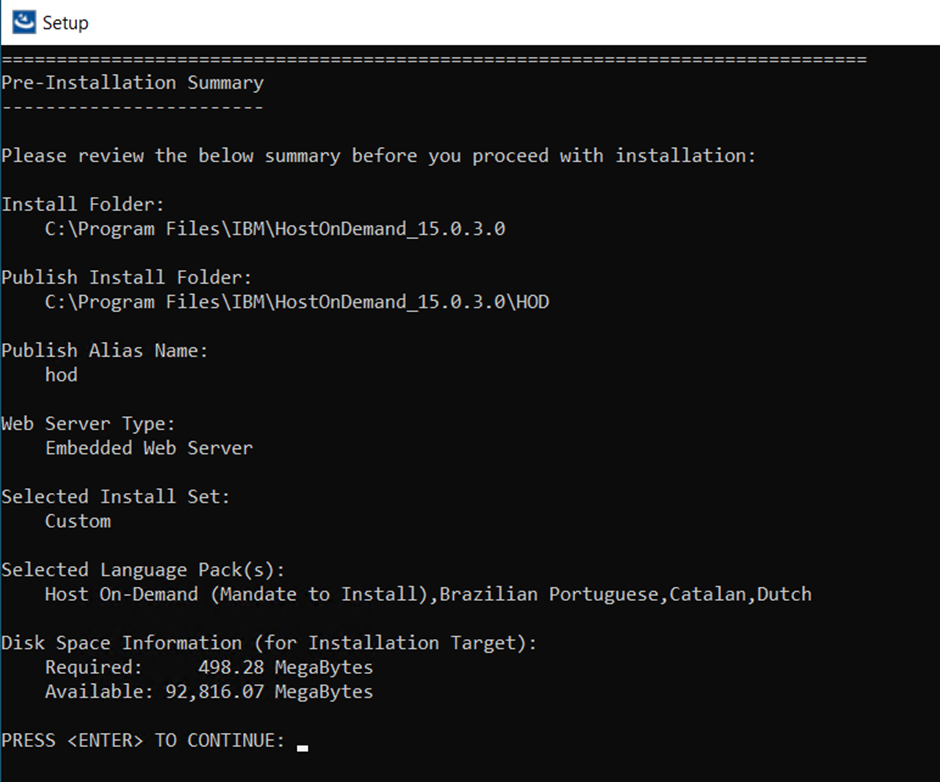Click "Brazilian Portuguese" in the language list

pos(549,594)
